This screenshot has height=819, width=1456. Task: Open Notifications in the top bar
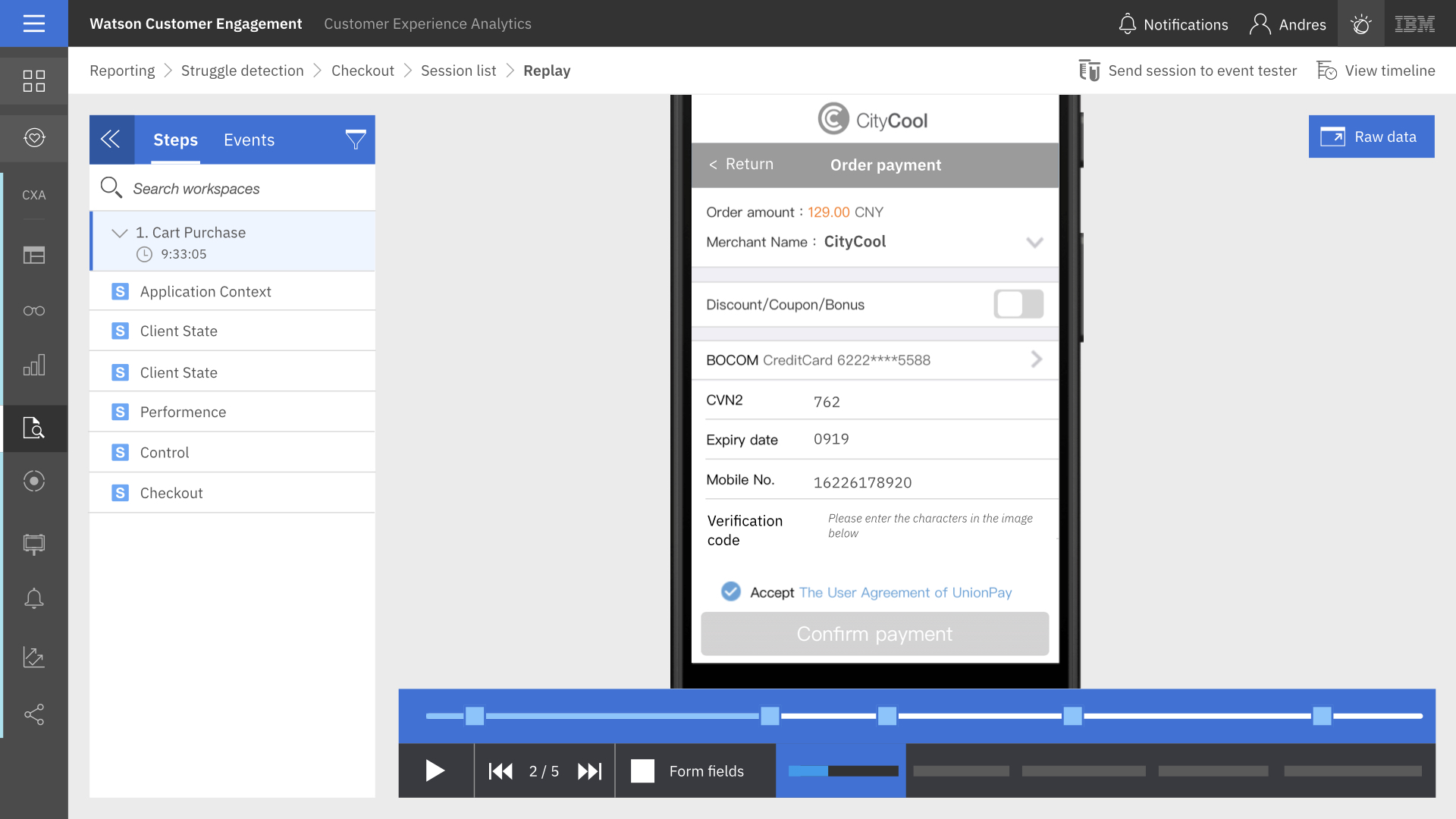coord(1173,24)
